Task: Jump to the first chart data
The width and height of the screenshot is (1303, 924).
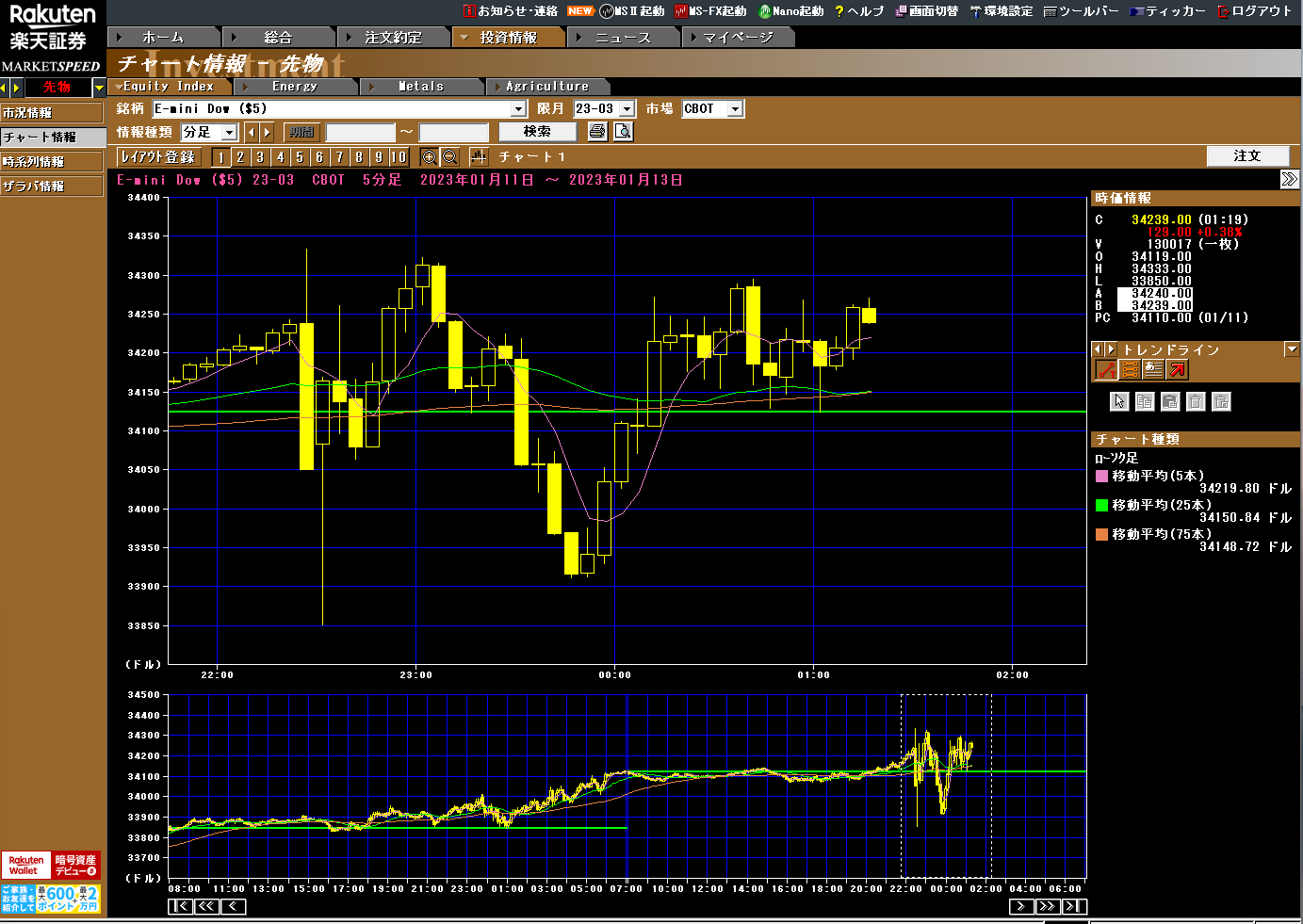Action: click(181, 906)
